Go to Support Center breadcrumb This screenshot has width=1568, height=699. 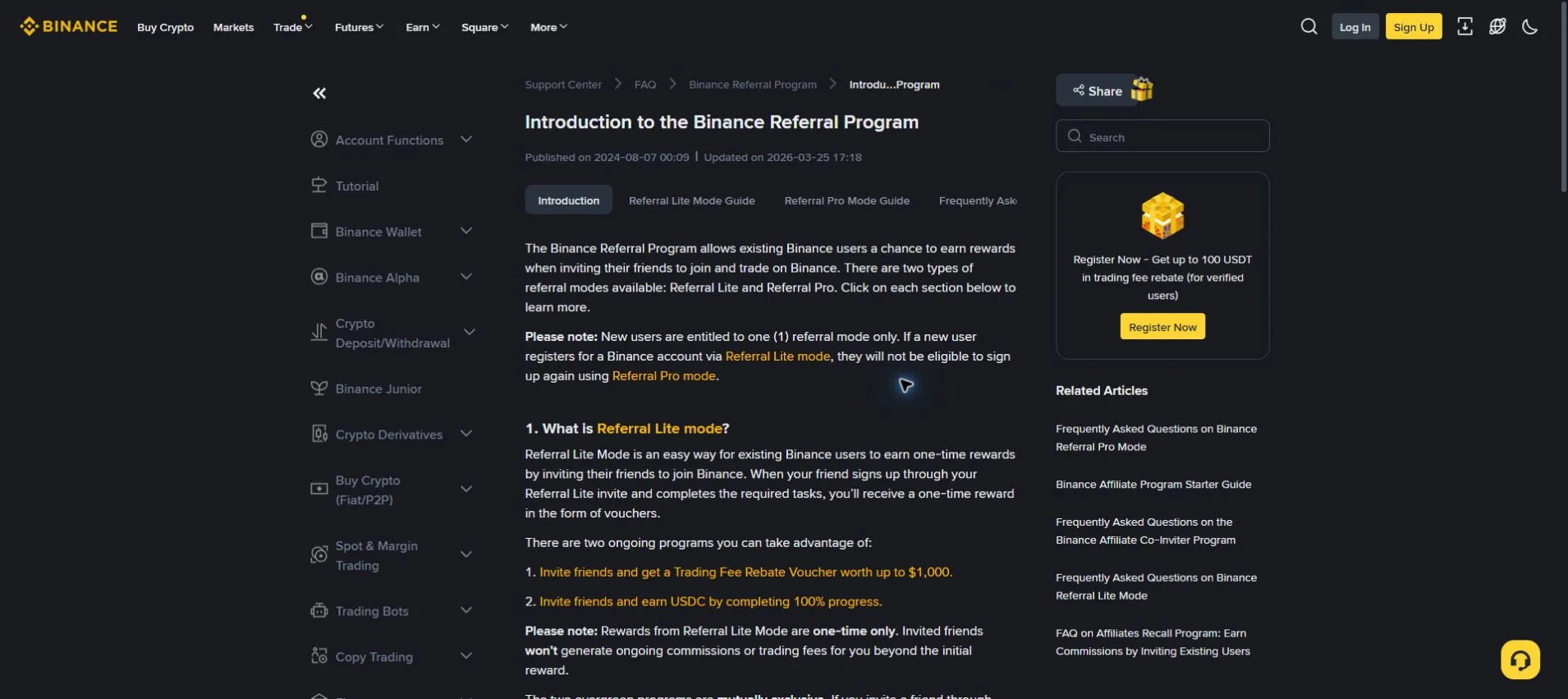tap(563, 85)
